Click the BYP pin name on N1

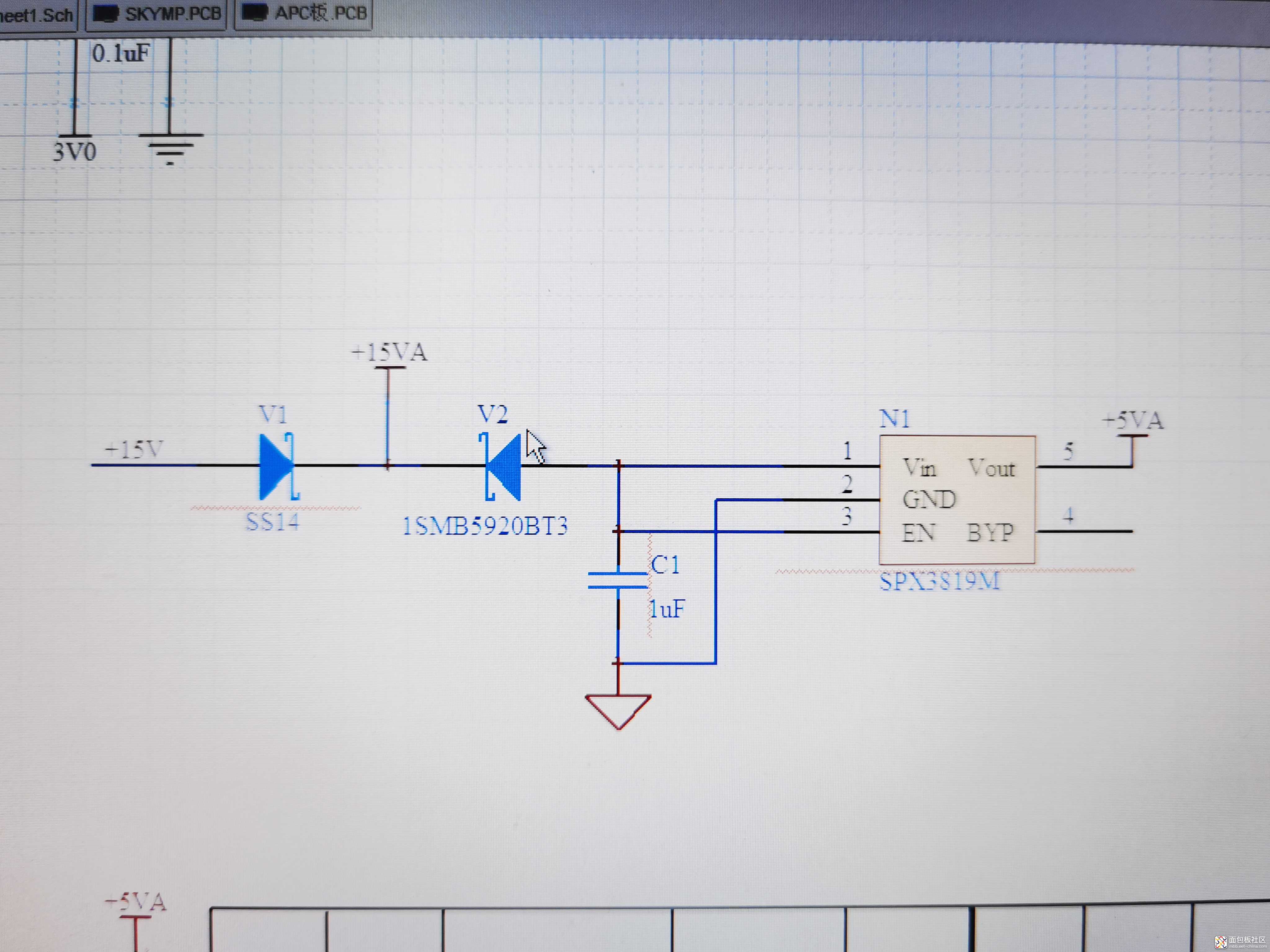coord(990,532)
